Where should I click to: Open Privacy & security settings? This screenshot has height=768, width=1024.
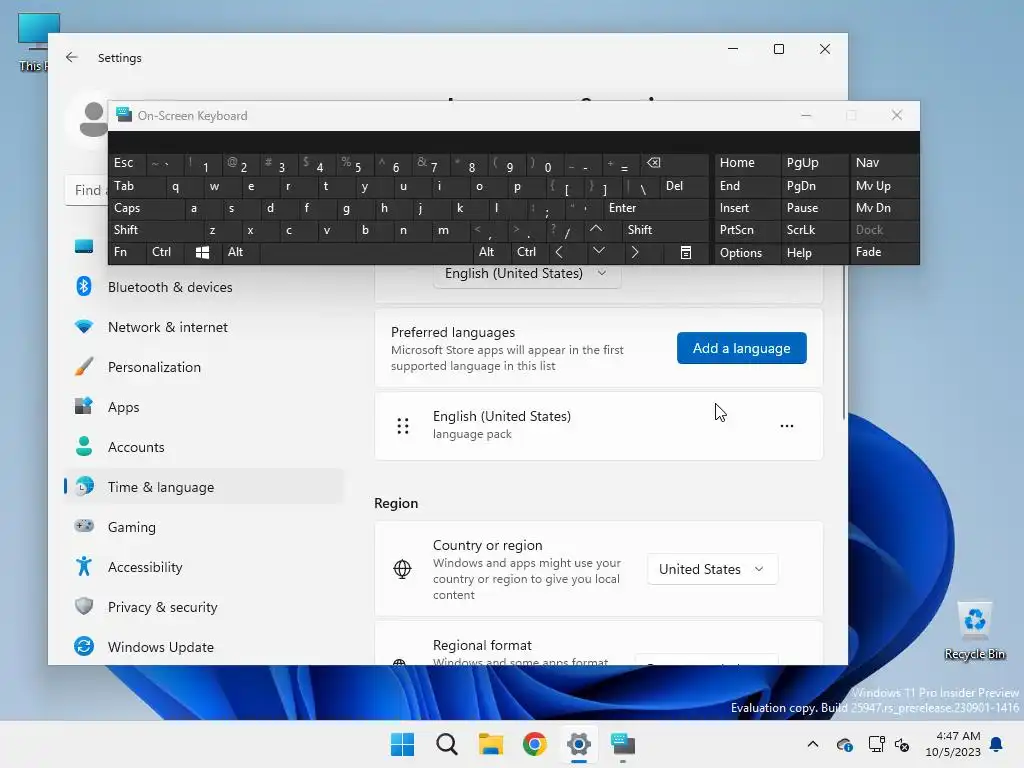tap(204, 607)
